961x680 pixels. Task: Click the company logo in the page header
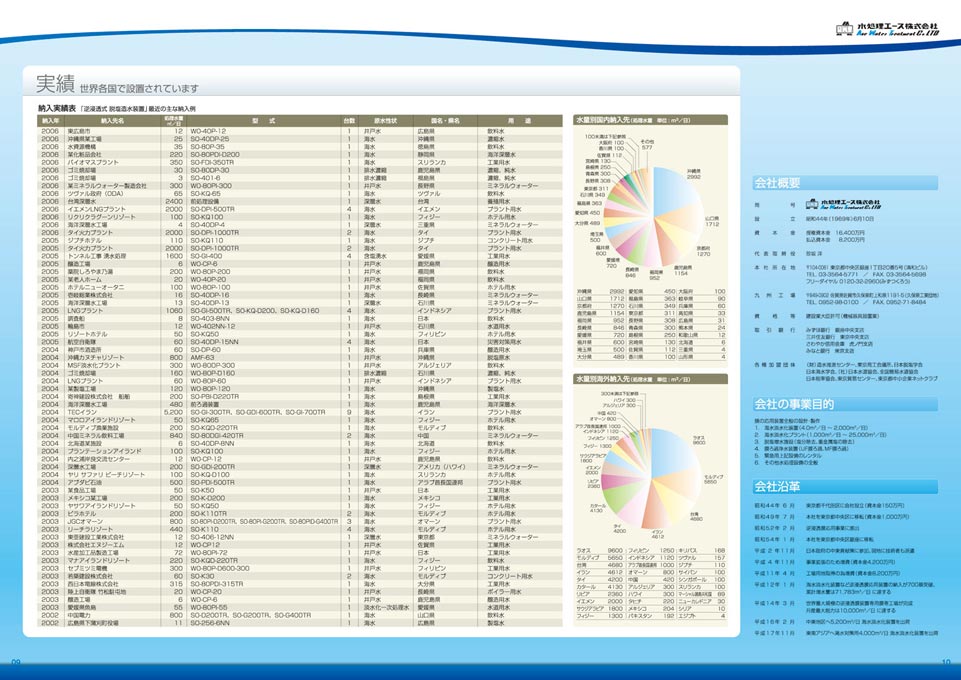(887, 29)
